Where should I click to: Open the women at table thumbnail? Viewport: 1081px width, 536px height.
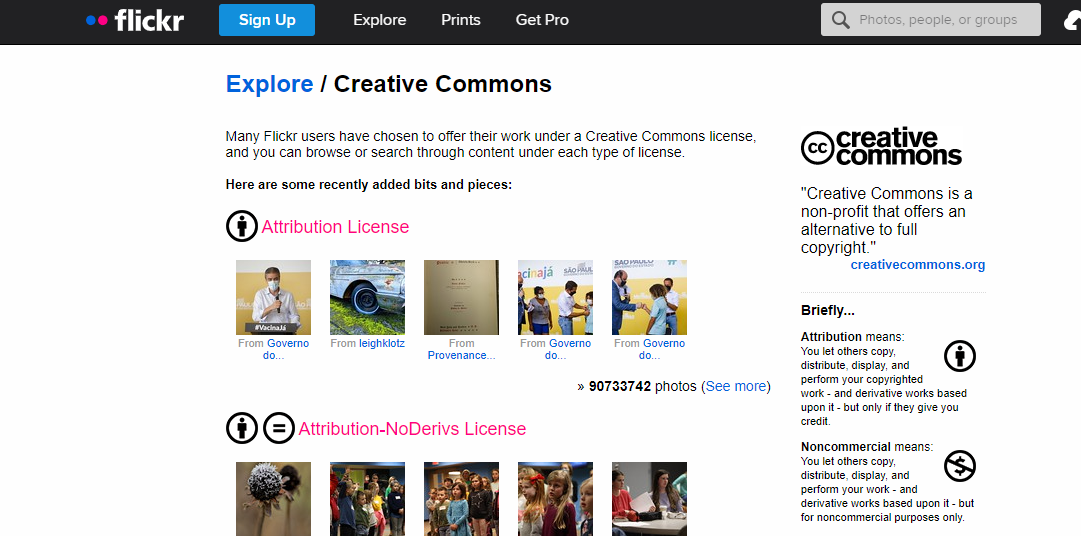tap(649, 499)
